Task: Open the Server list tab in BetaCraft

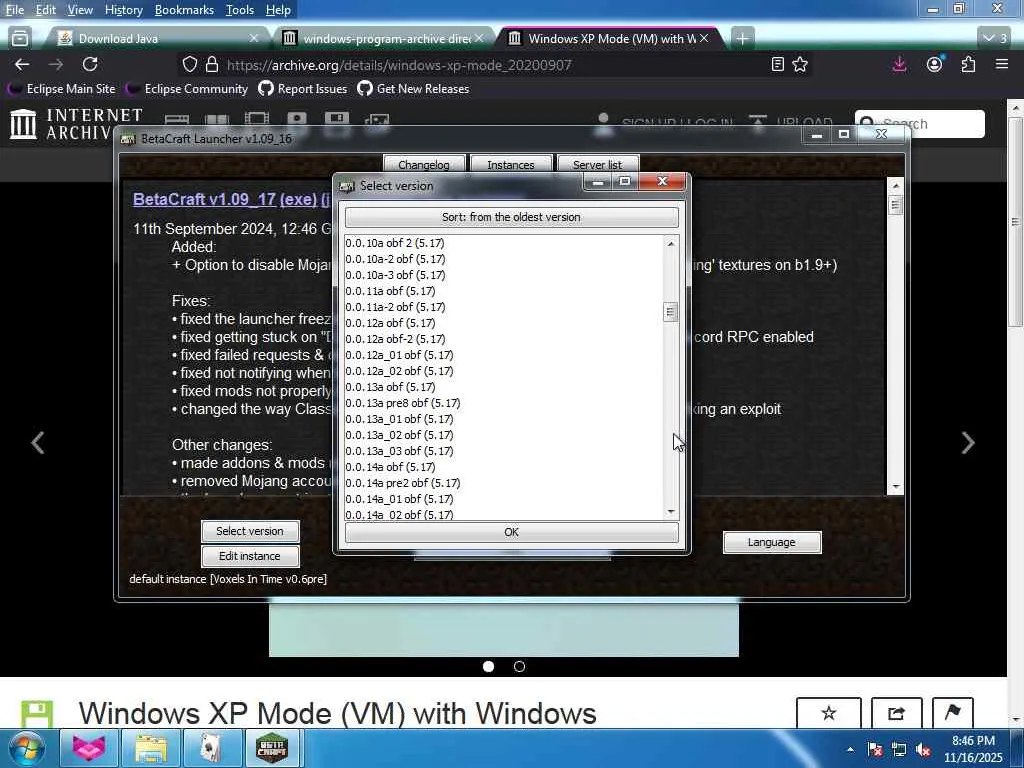Action: click(597, 165)
